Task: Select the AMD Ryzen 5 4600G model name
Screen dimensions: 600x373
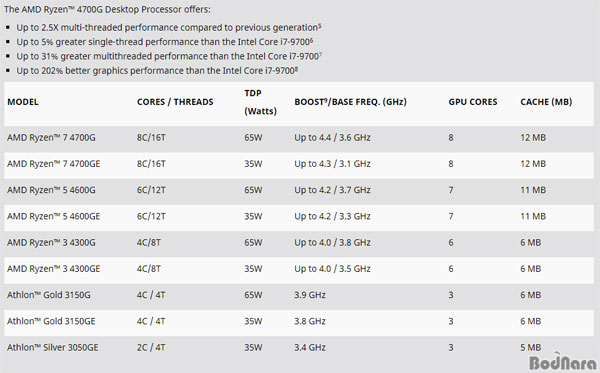Action: pos(51,190)
